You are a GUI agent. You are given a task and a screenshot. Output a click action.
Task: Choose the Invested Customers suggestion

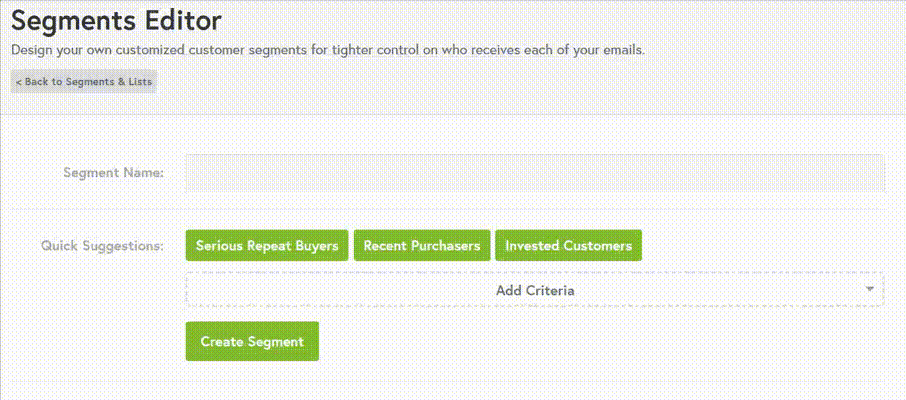pos(568,245)
